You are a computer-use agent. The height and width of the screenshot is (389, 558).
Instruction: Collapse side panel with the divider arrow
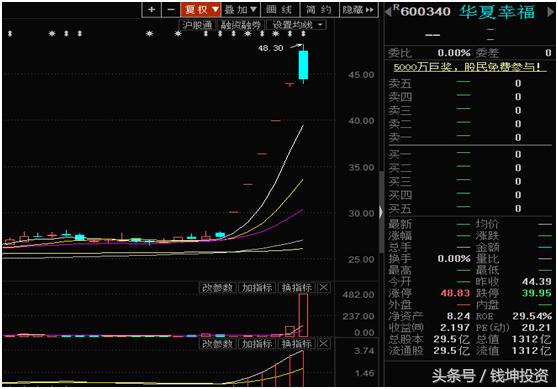pos(381,212)
